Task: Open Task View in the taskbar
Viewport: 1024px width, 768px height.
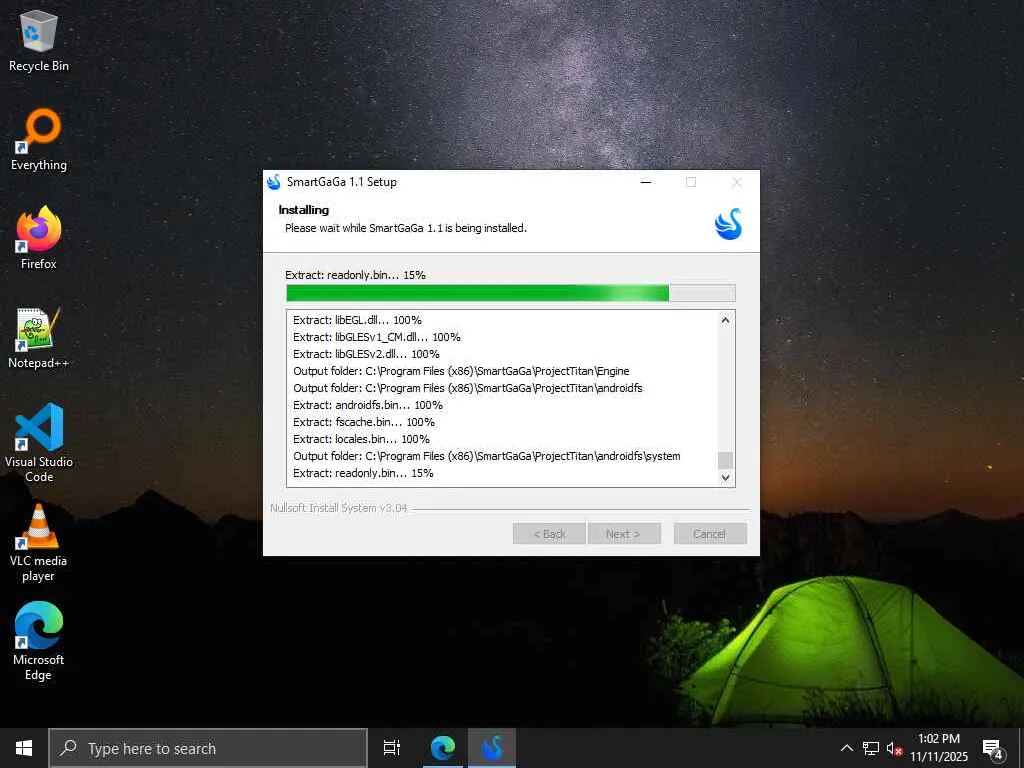Action: coord(392,748)
